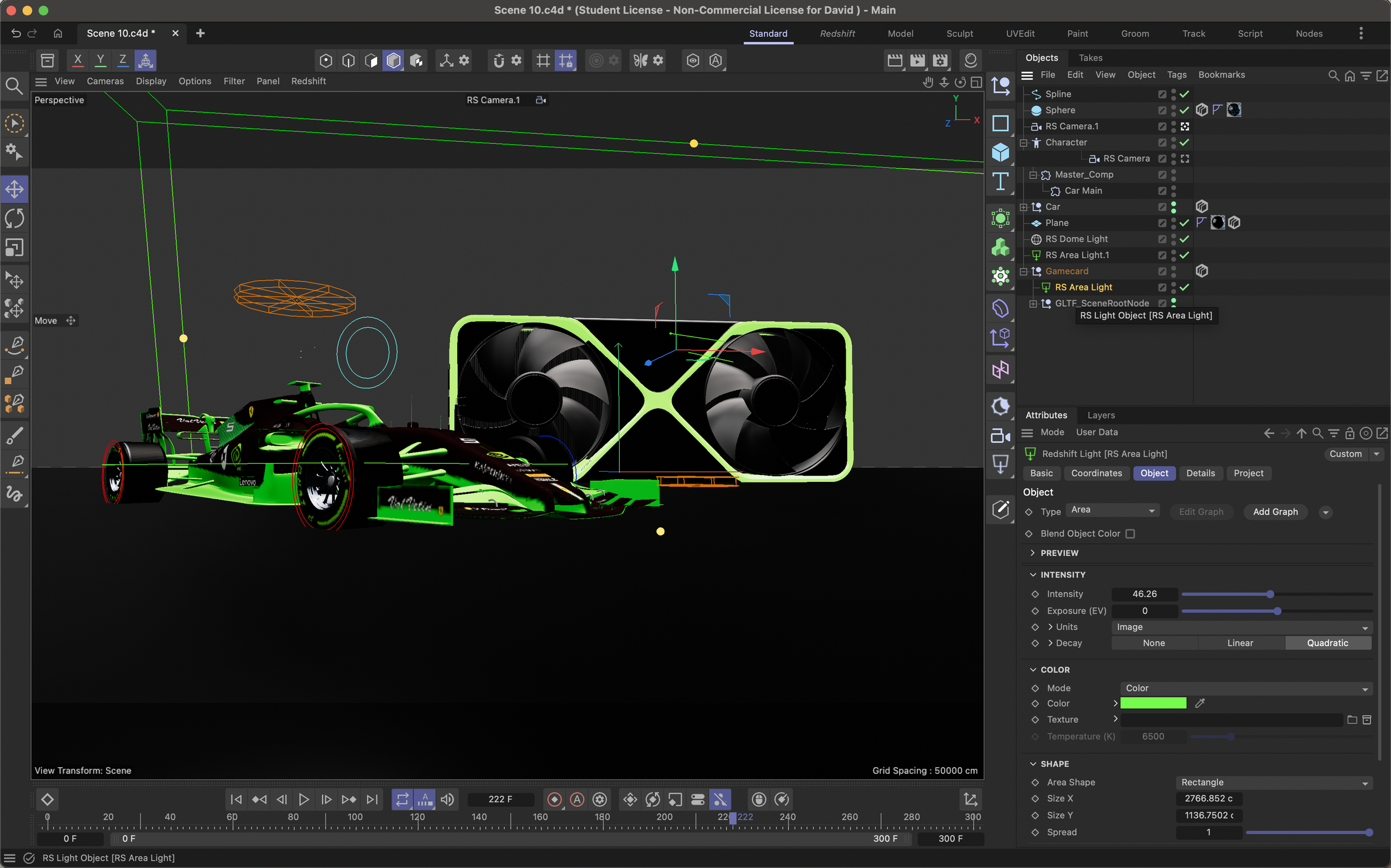The image size is (1391, 868).
Task: Open the green light color swatch
Action: pyautogui.click(x=1153, y=703)
